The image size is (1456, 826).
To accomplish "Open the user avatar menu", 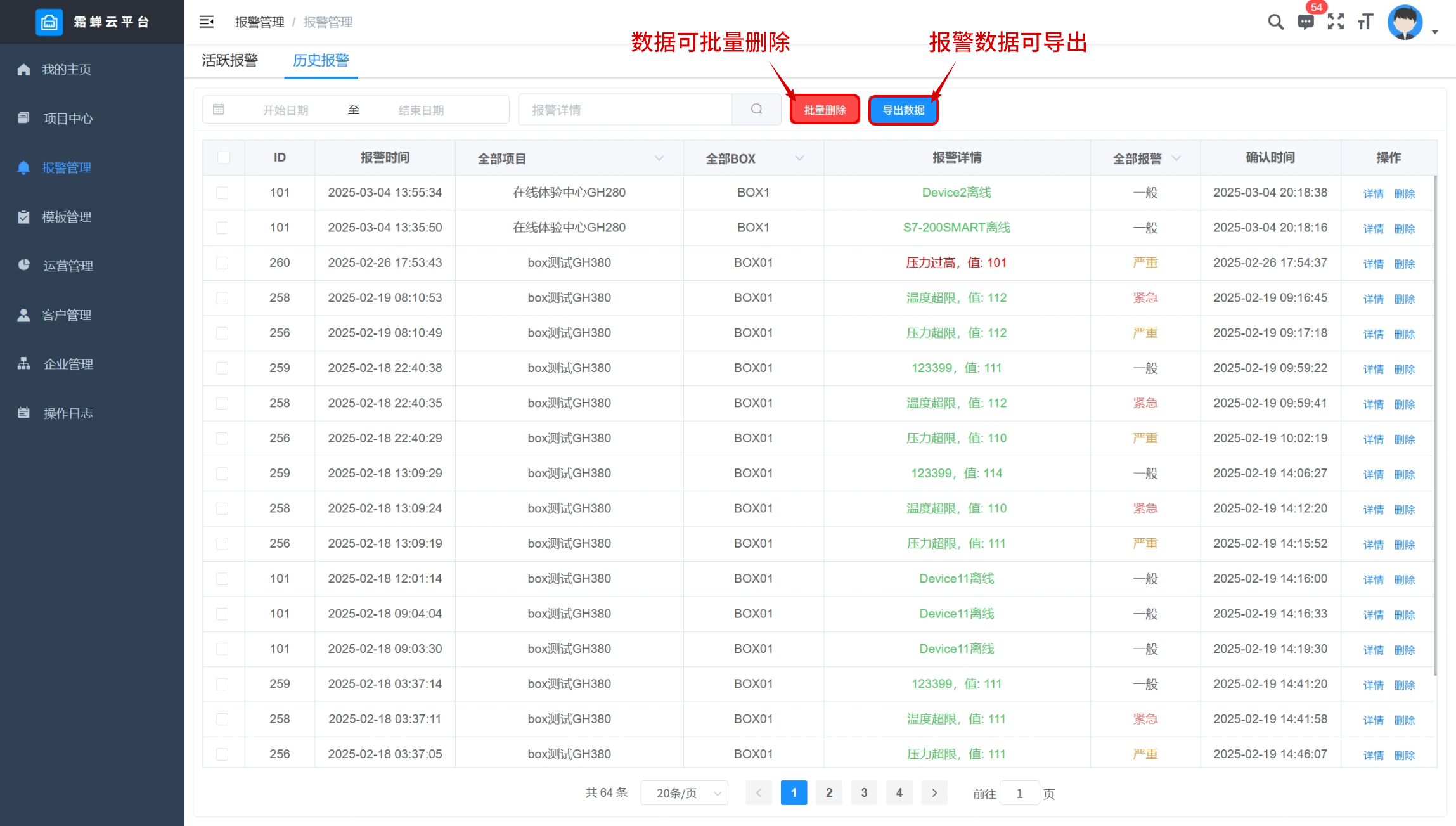I will point(1405,22).
